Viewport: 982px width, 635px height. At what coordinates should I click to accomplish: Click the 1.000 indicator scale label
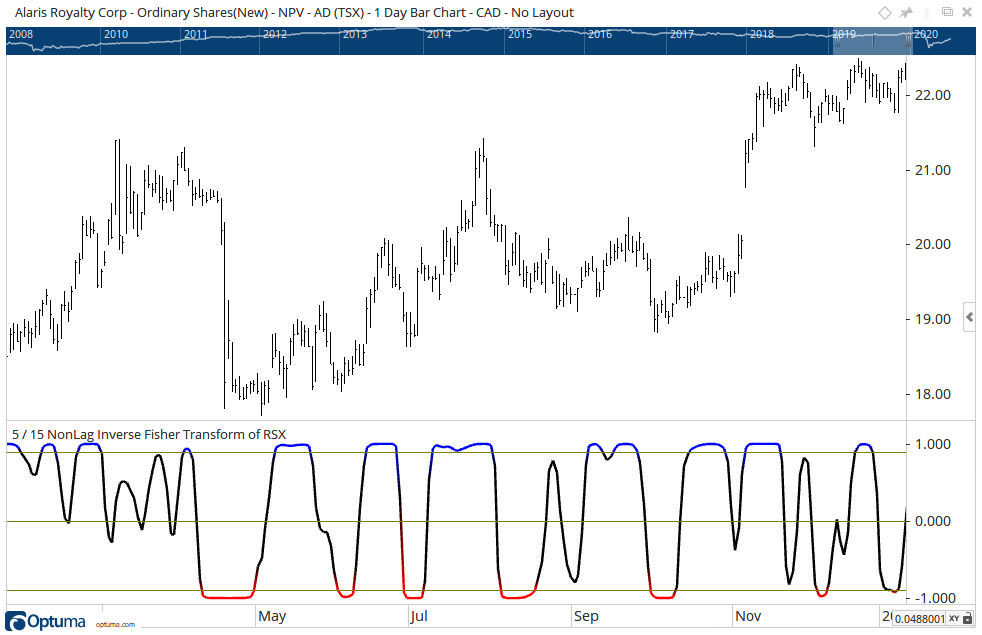pyautogui.click(x=933, y=444)
